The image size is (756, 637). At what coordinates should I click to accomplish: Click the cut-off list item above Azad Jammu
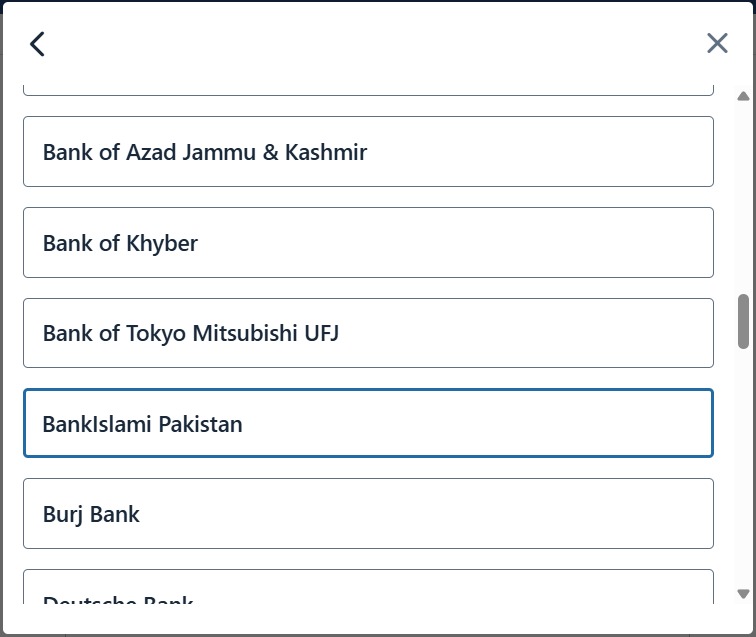coord(368,91)
